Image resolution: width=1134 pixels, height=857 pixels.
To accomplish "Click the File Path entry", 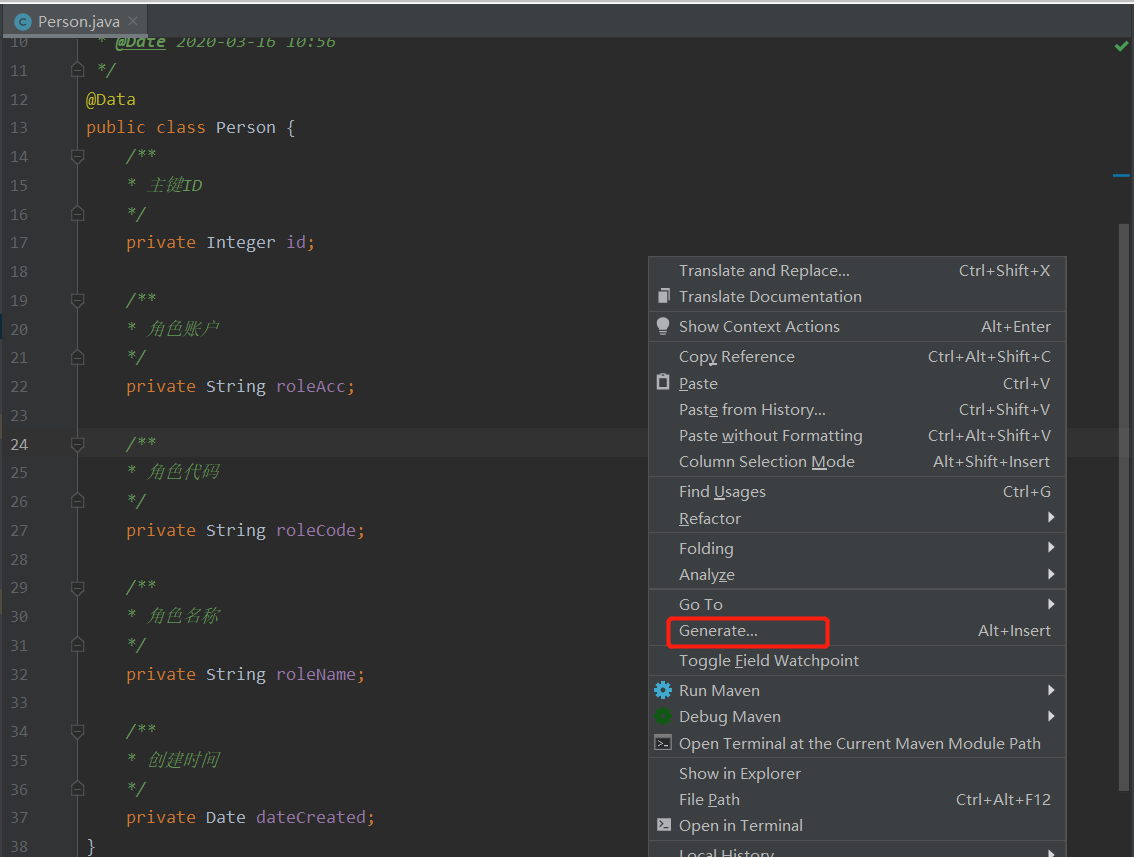I will tap(709, 799).
